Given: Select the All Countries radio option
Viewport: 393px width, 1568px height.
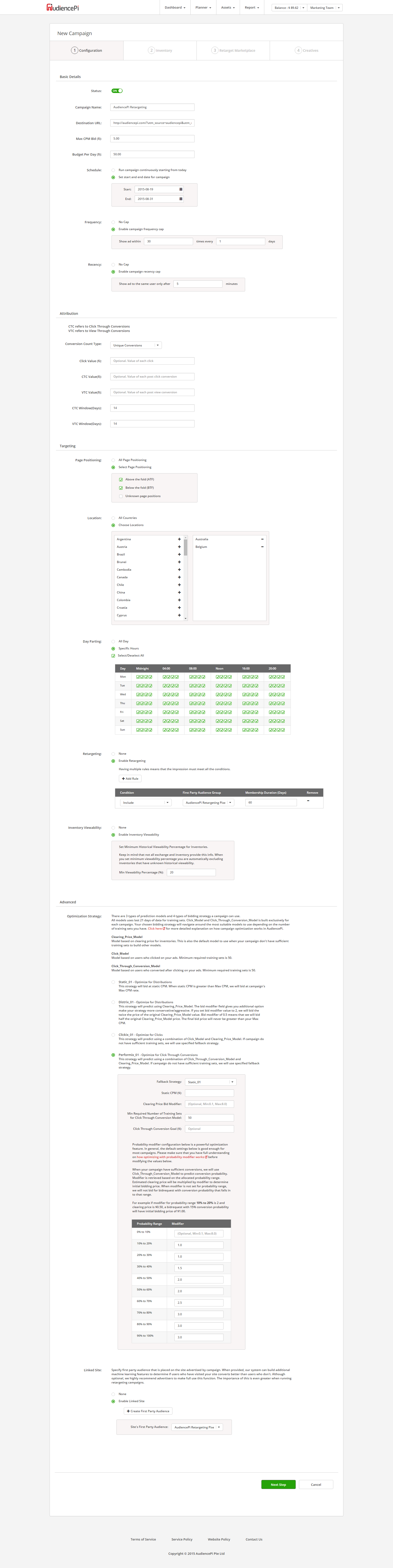Looking at the screenshot, I should pyautogui.click(x=113, y=518).
